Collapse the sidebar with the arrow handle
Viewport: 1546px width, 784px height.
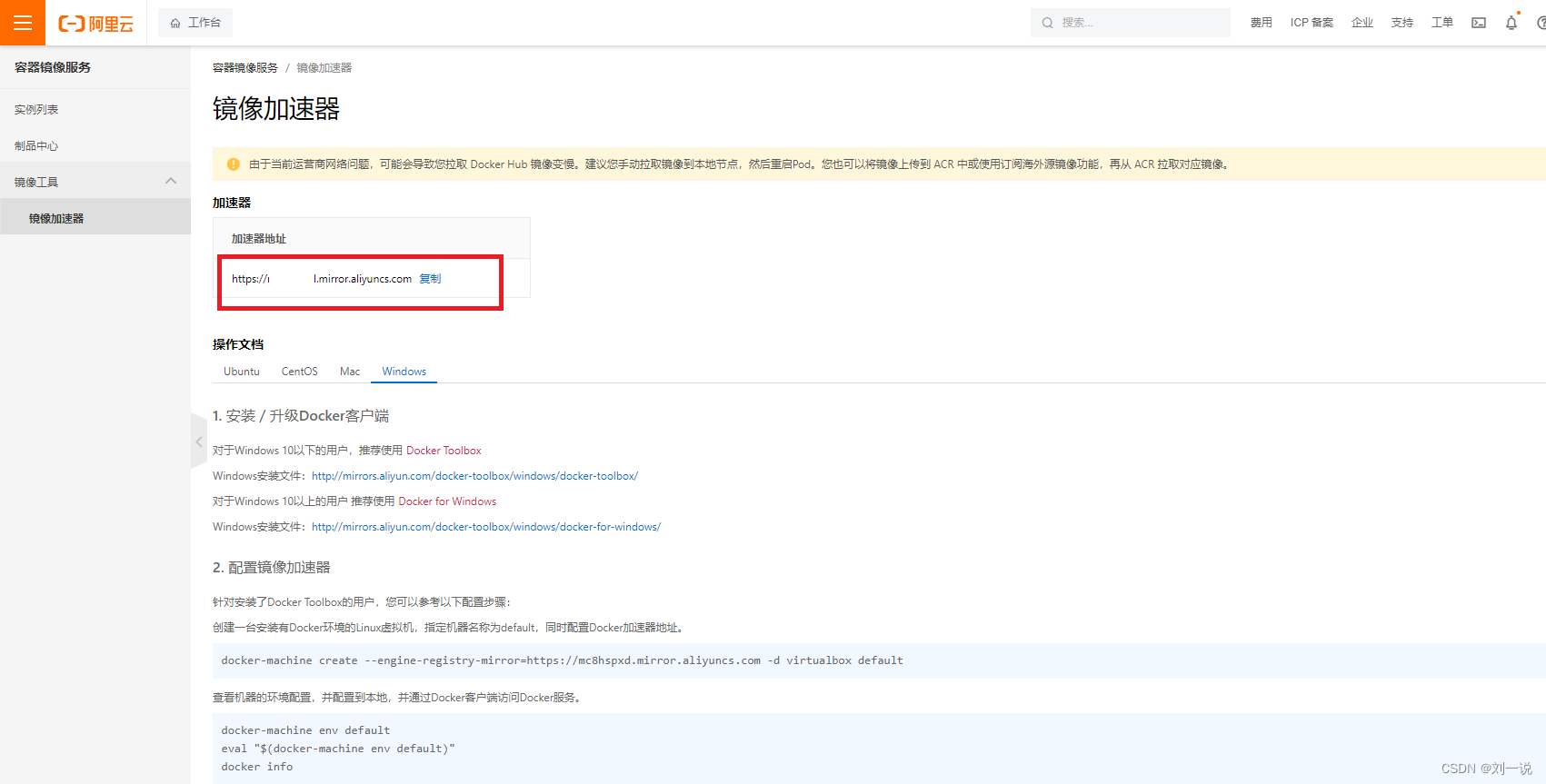click(199, 442)
